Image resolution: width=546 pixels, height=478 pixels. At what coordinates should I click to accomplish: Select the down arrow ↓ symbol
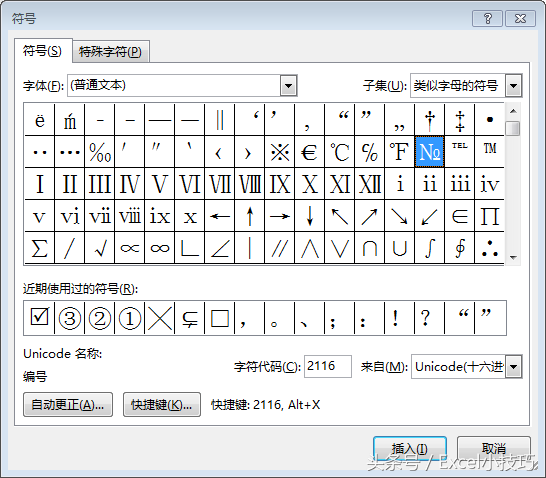(x=309, y=216)
